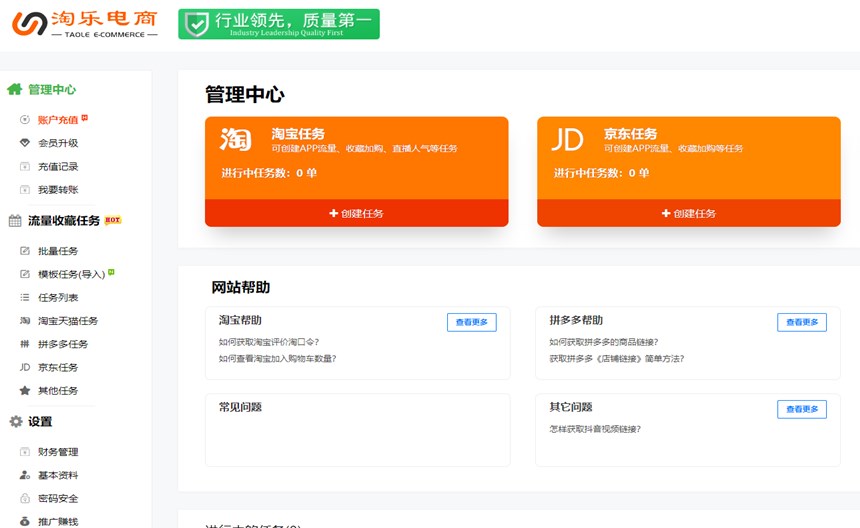Open 财务管理 in sidebar
Screen dimensions: 860x528
click(x=58, y=452)
